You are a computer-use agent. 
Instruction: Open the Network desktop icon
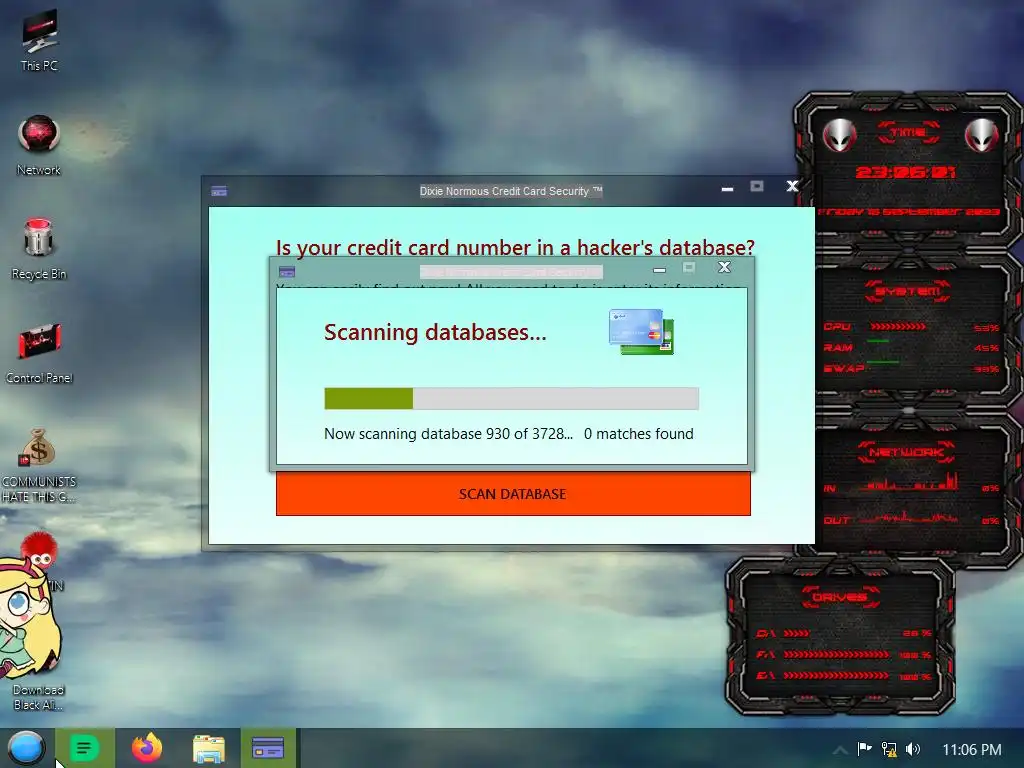tap(39, 145)
